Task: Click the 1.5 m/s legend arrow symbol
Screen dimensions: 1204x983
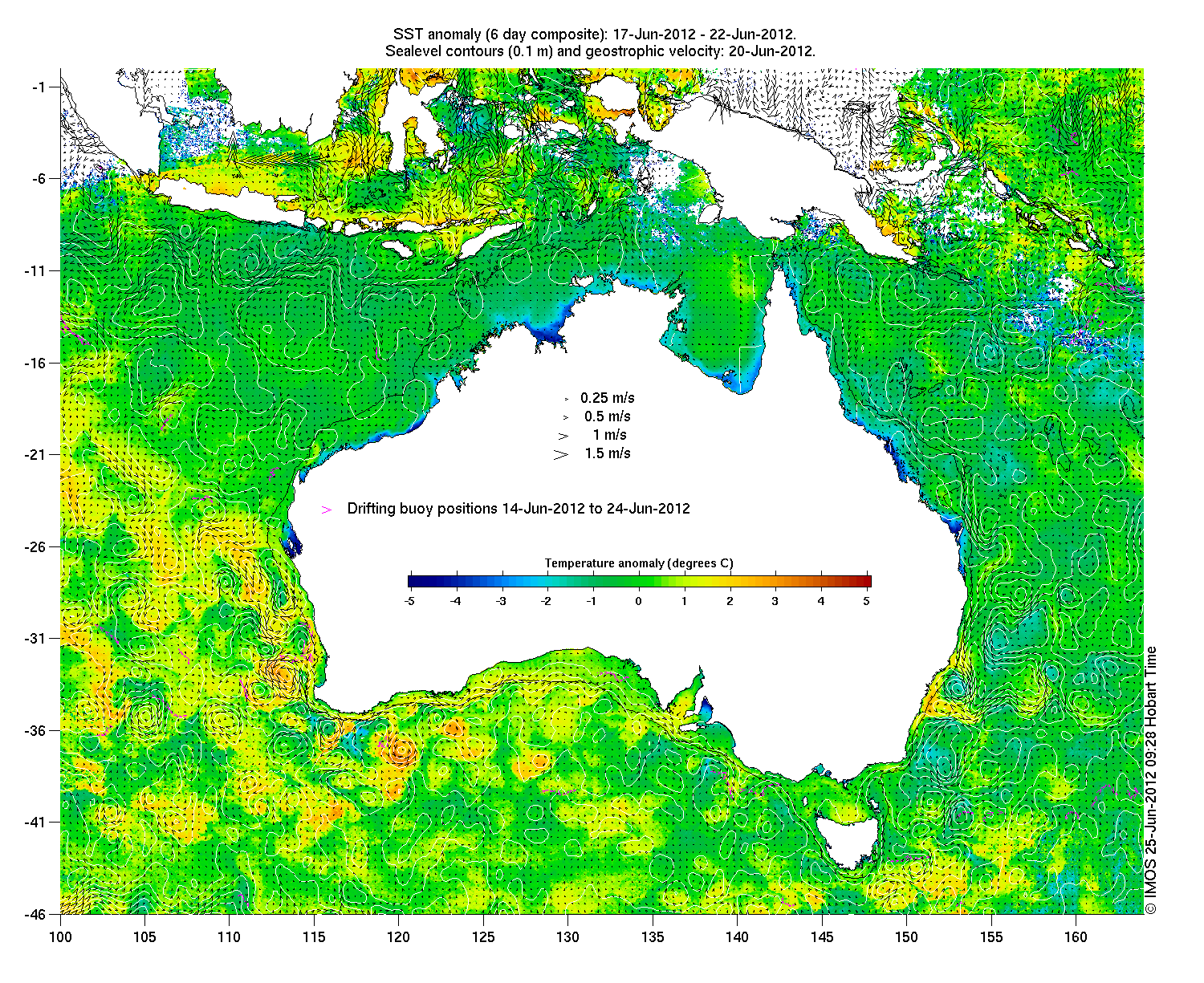Action: pyautogui.click(x=560, y=454)
